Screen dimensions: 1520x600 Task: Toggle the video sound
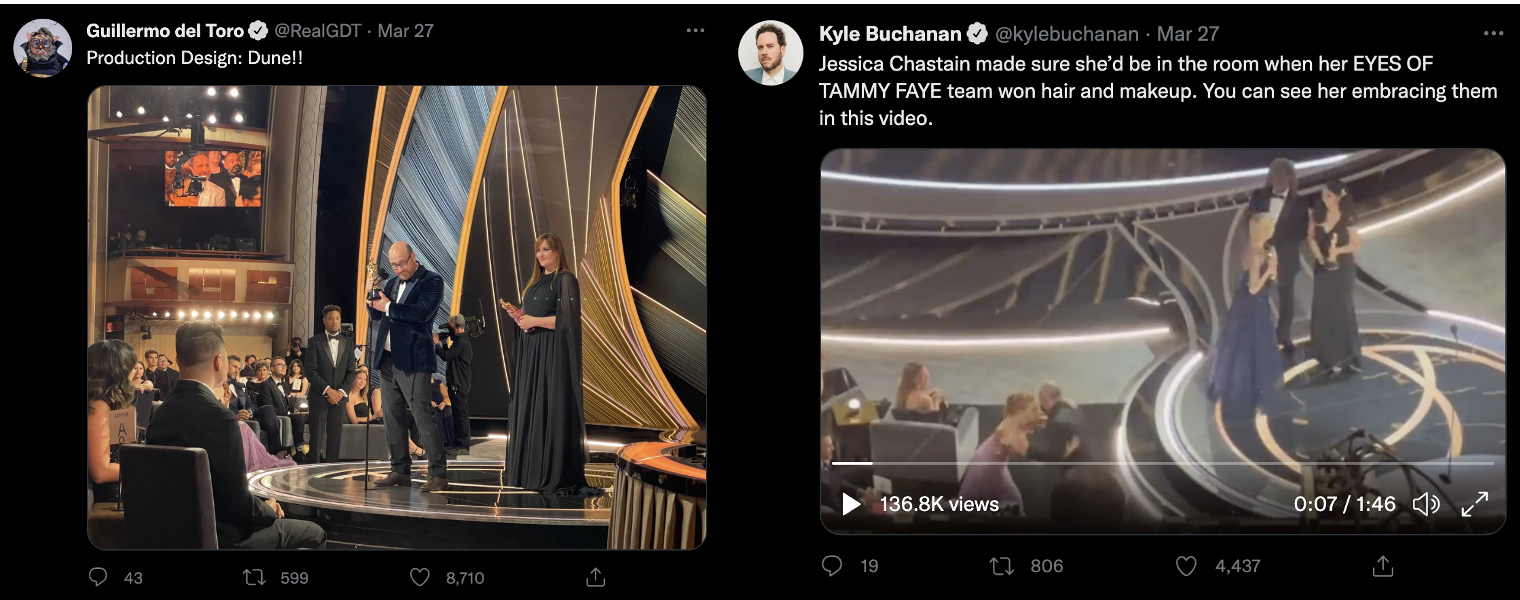click(x=1425, y=504)
